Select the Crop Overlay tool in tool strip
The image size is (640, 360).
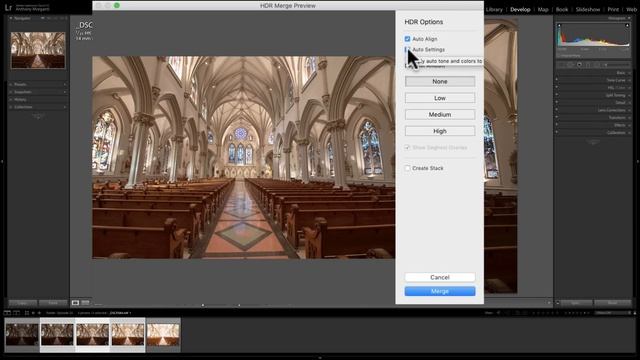click(x=570, y=64)
